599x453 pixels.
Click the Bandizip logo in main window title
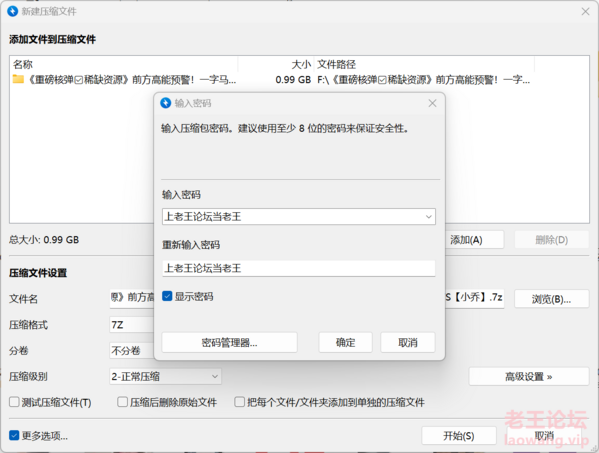click(x=13, y=11)
